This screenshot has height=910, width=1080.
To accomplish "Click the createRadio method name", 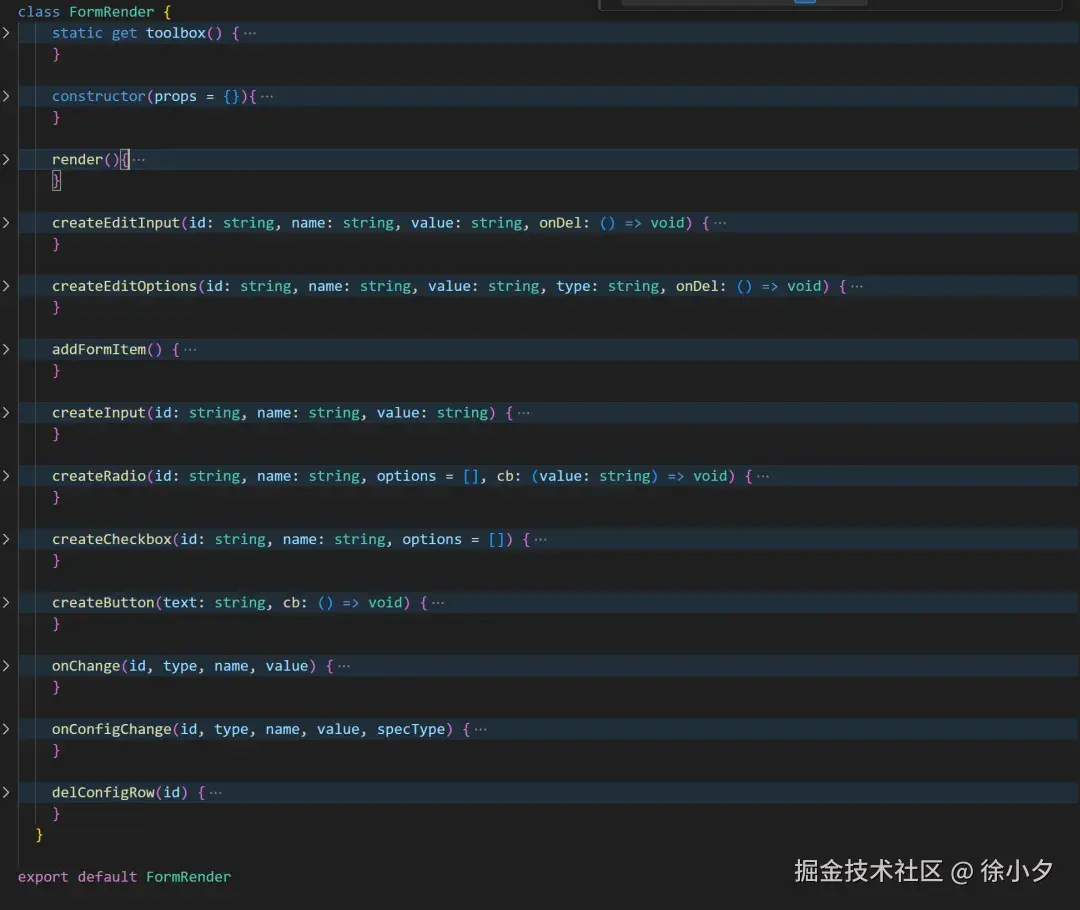I will [98, 476].
